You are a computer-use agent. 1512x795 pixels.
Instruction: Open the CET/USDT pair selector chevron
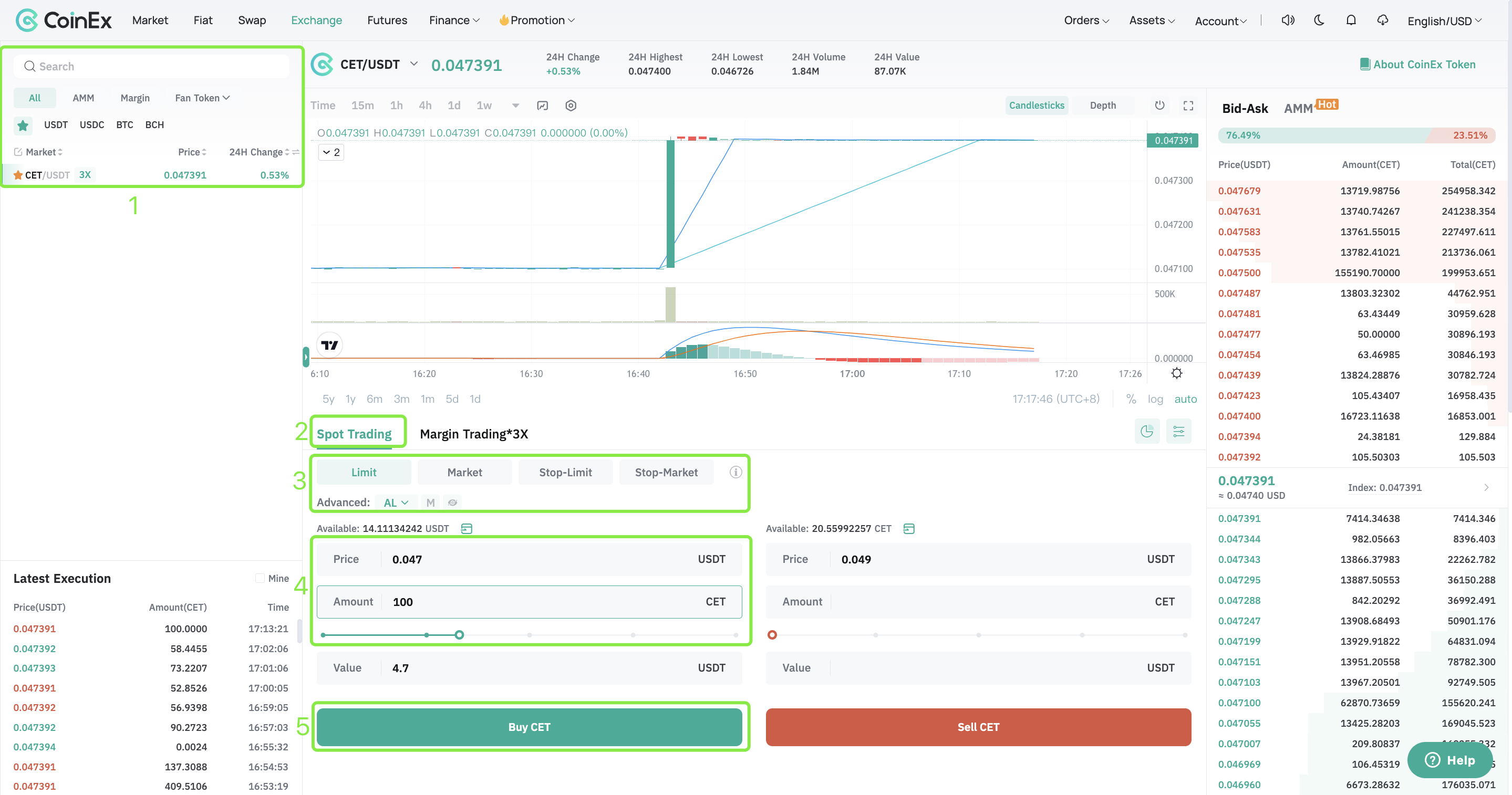pos(414,64)
